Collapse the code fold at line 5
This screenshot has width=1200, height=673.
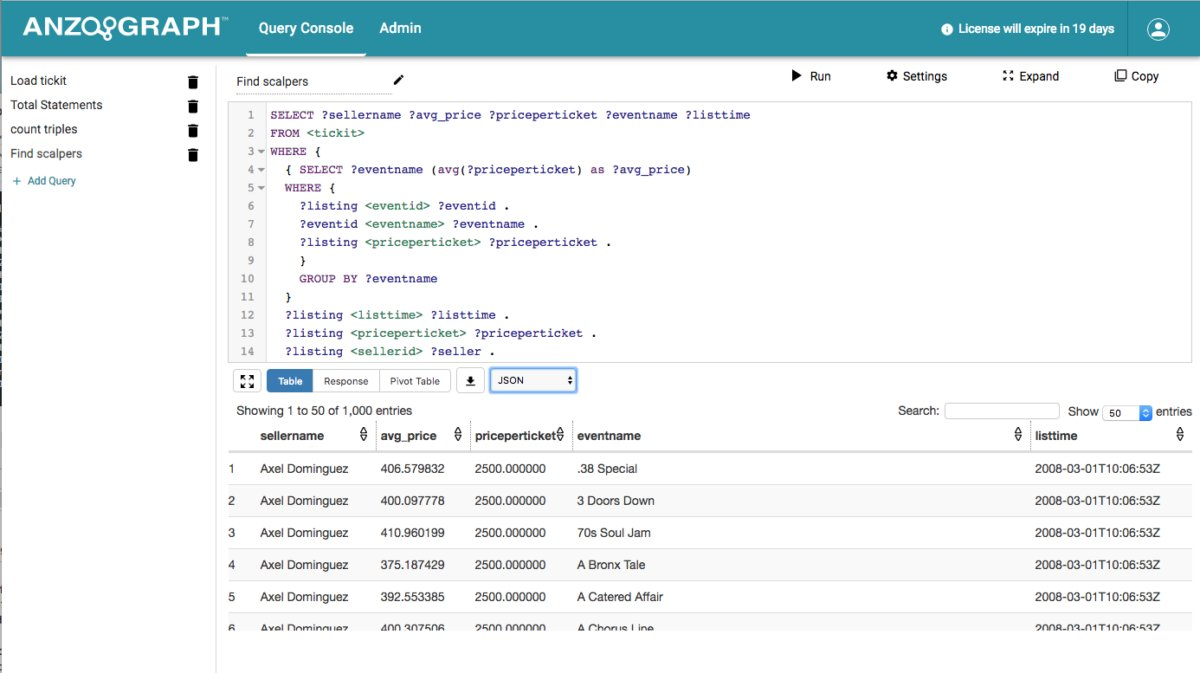pos(262,188)
